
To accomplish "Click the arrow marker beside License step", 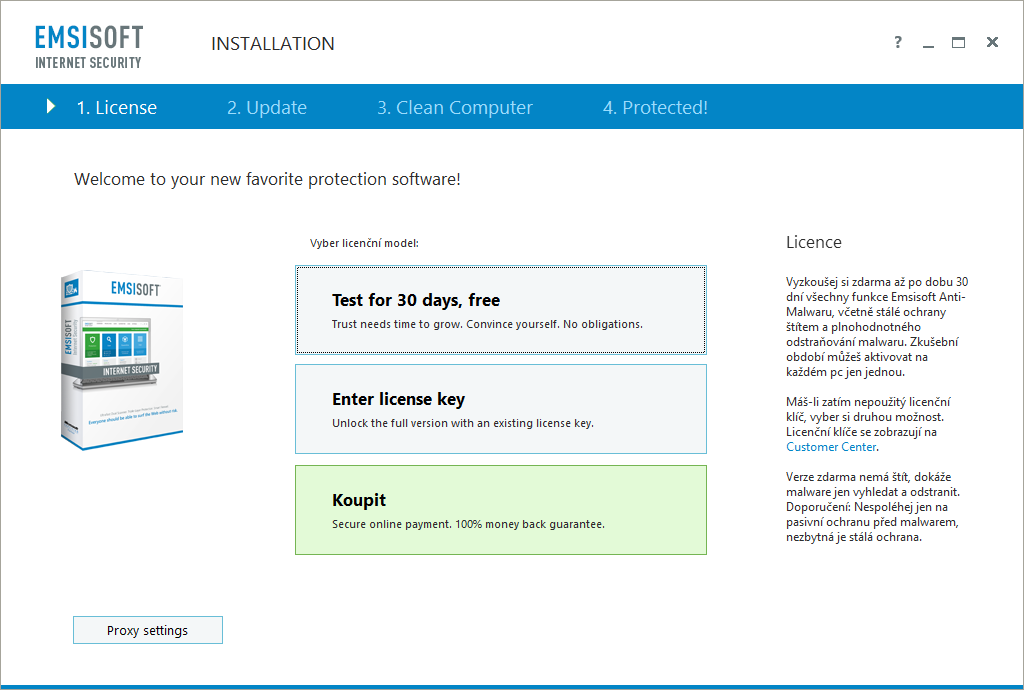I will click(x=51, y=107).
